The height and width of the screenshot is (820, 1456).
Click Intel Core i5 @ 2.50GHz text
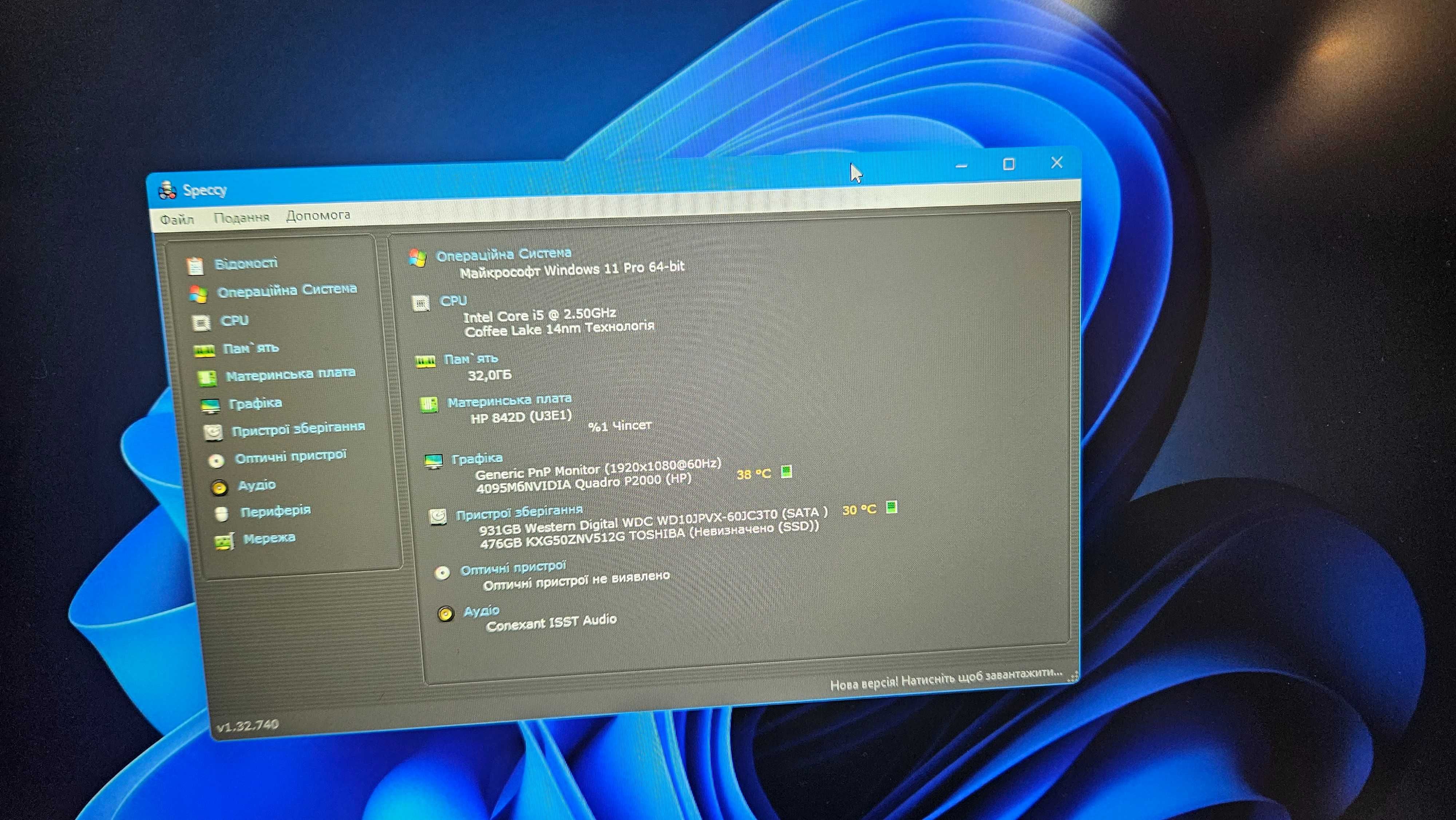click(540, 315)
